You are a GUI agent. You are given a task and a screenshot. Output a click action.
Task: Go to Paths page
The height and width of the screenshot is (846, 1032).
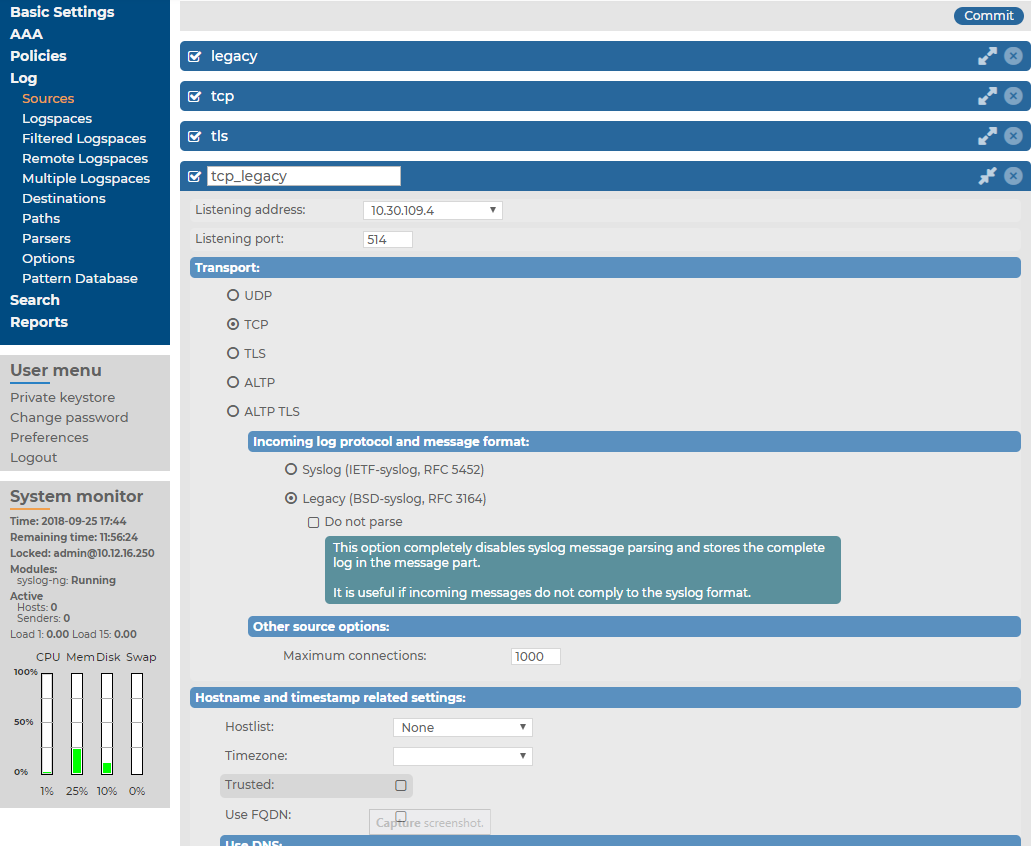[41, 219]
